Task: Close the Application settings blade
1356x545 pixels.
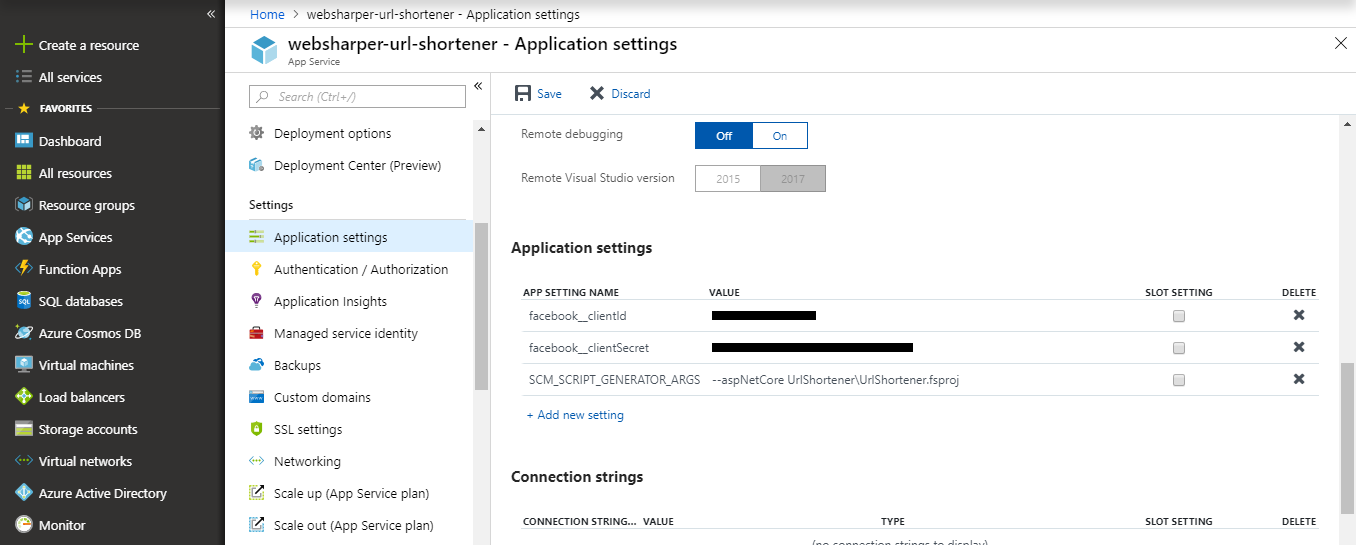Action: [x=1341, y=42]
